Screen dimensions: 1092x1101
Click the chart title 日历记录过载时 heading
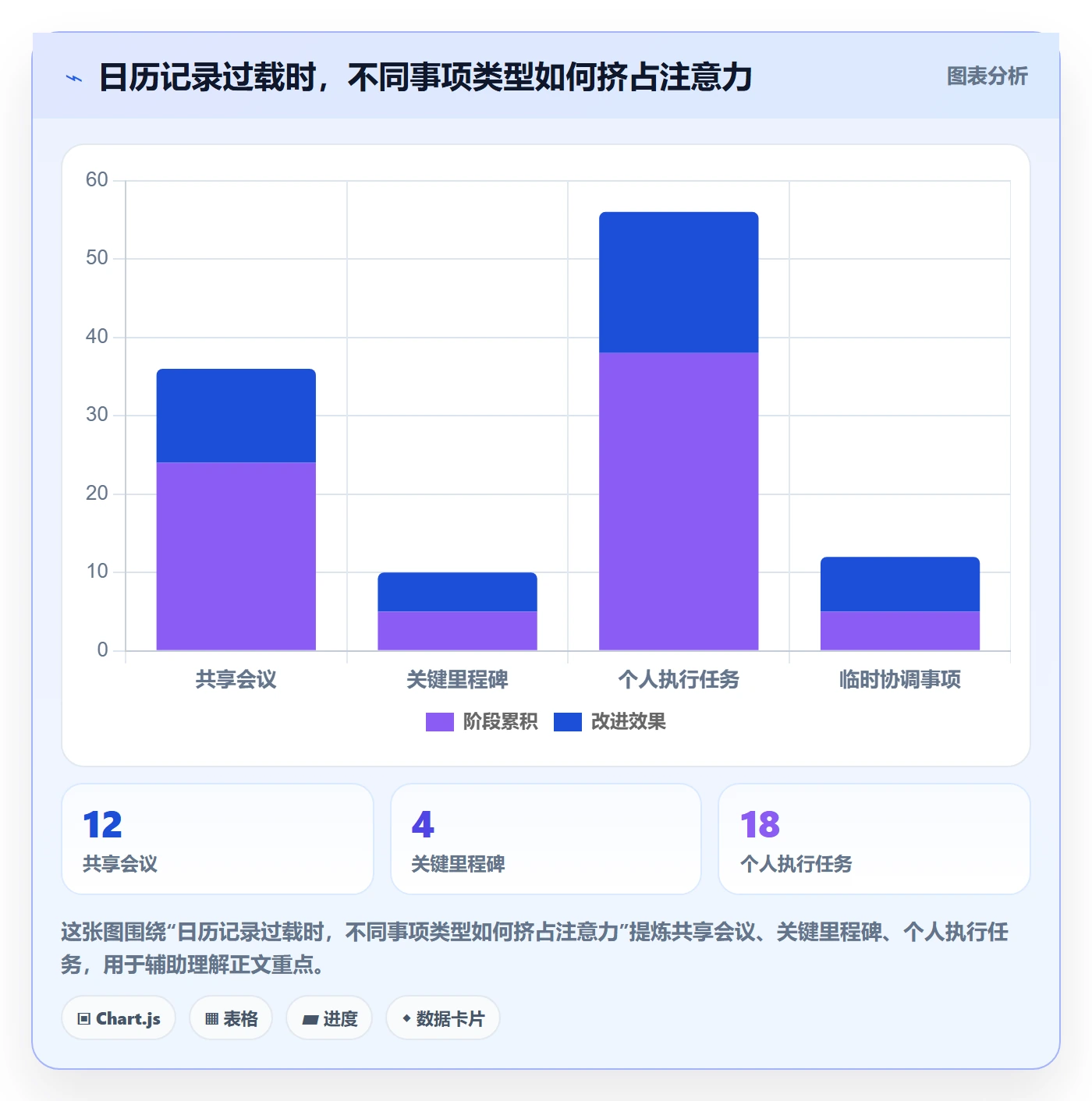pyautogui.click(x=425, y=77)
